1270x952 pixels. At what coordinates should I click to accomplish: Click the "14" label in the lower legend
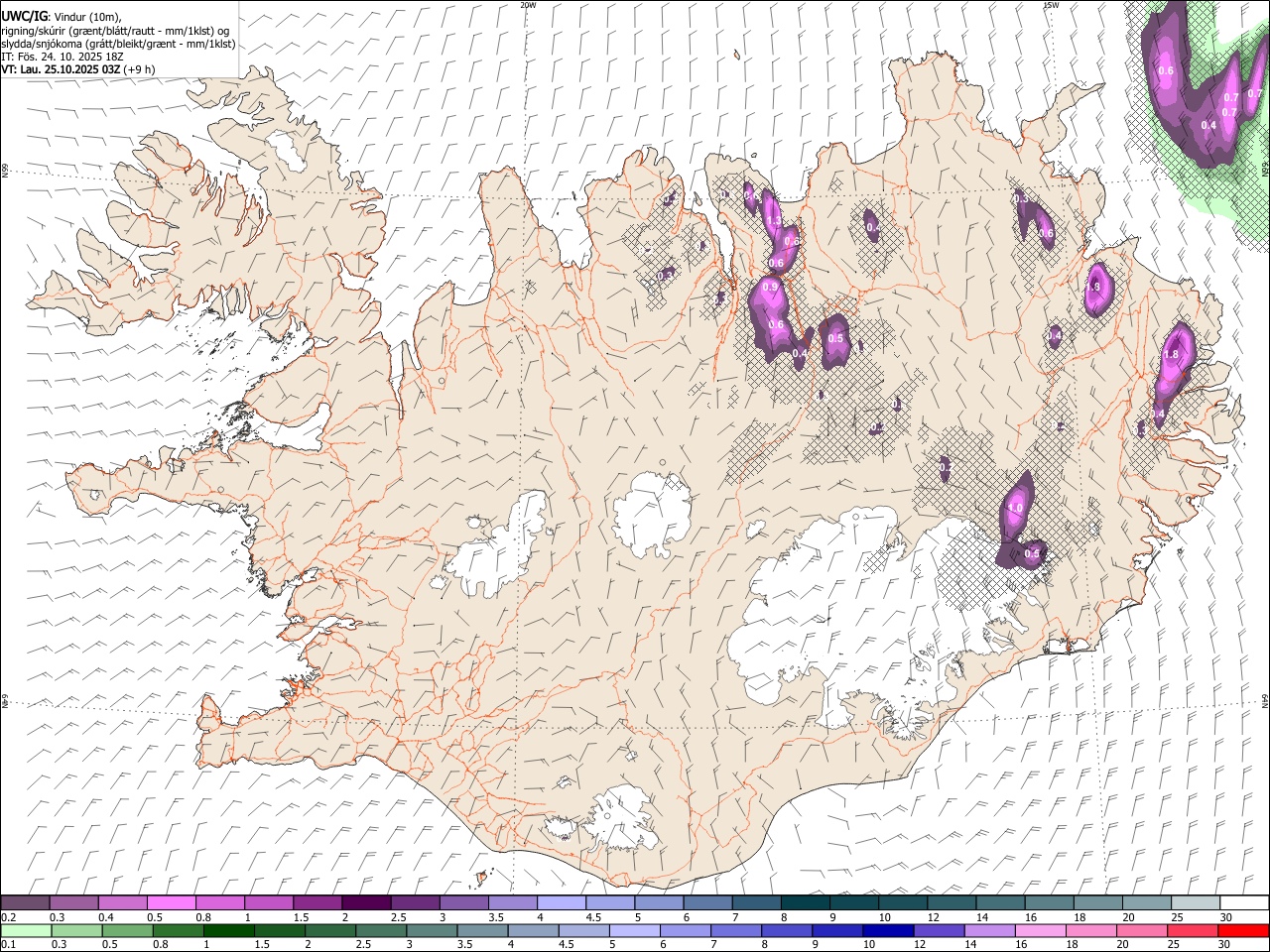pos(968,945)
